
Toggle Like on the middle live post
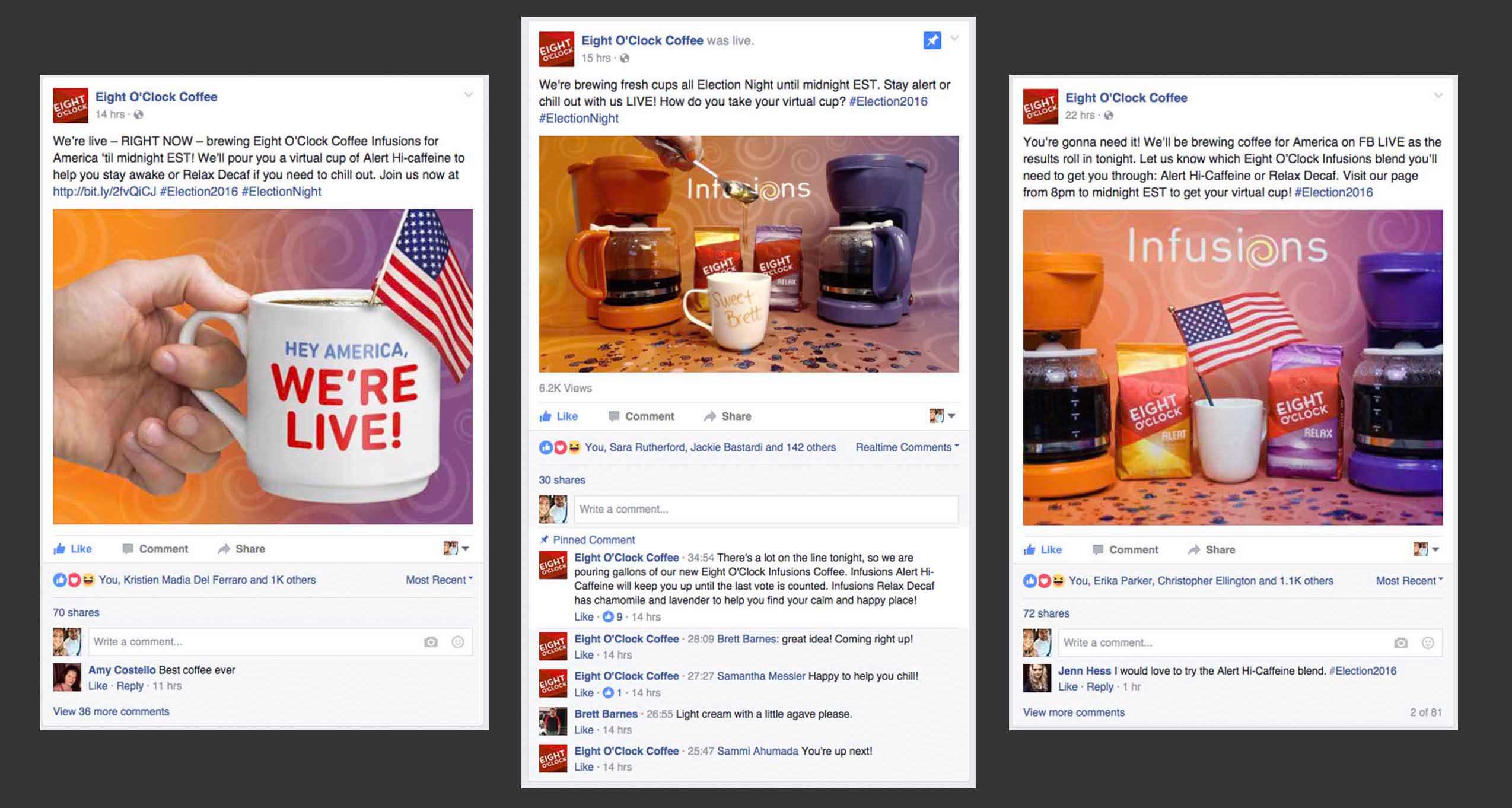pyautogui.click(x=559, y=416)
